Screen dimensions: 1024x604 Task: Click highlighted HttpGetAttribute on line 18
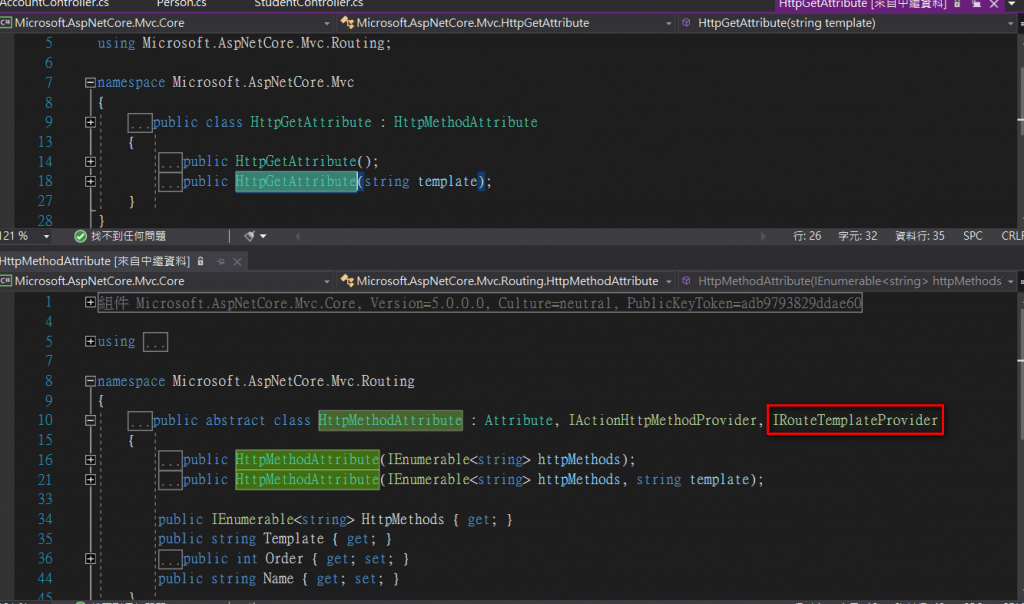296,181
